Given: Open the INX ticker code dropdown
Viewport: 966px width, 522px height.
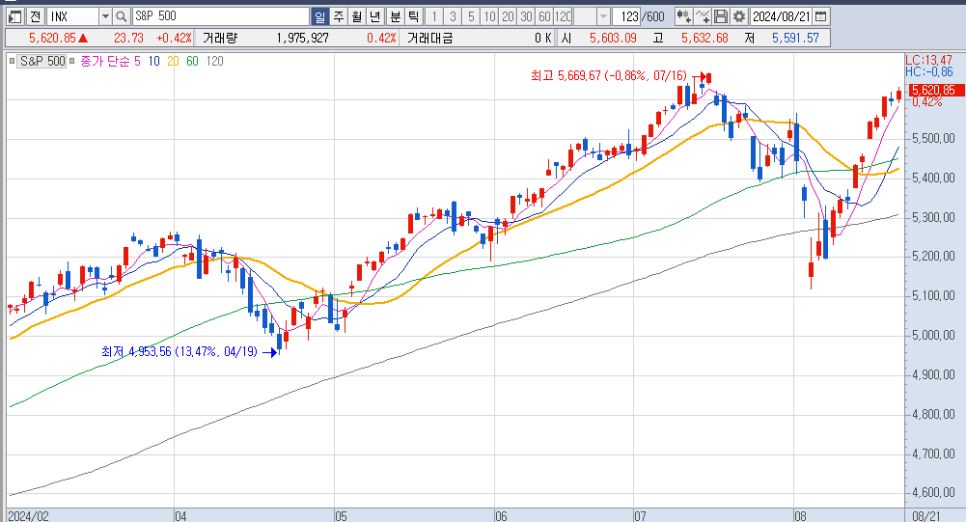Looking at the screenshot, I should click(x=105, y=17).
